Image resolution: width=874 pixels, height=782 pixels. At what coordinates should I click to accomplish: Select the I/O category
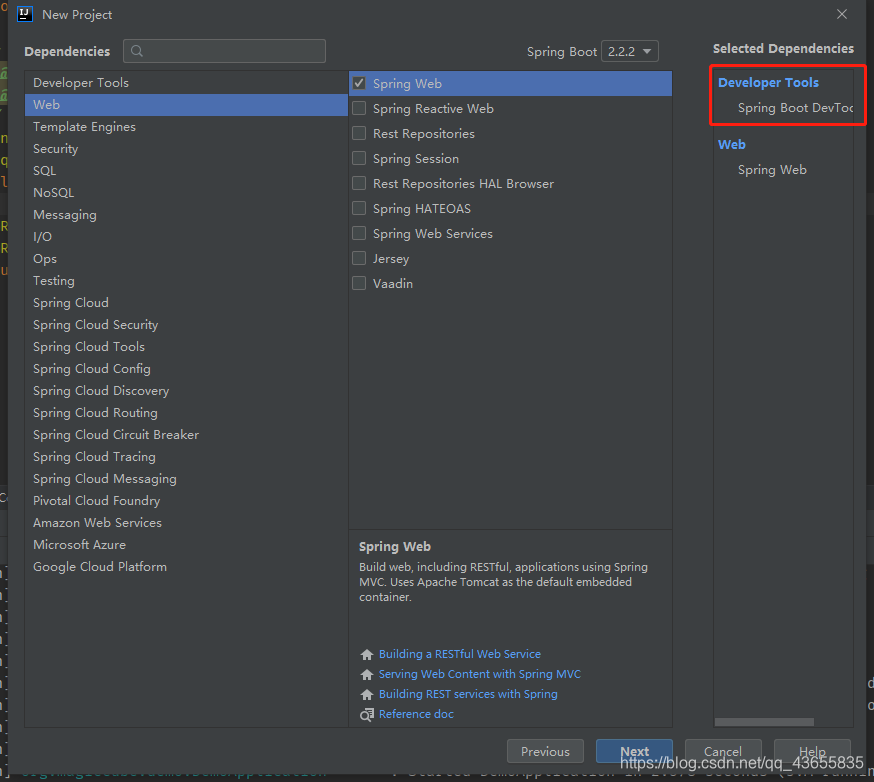(x=186, y=237)
